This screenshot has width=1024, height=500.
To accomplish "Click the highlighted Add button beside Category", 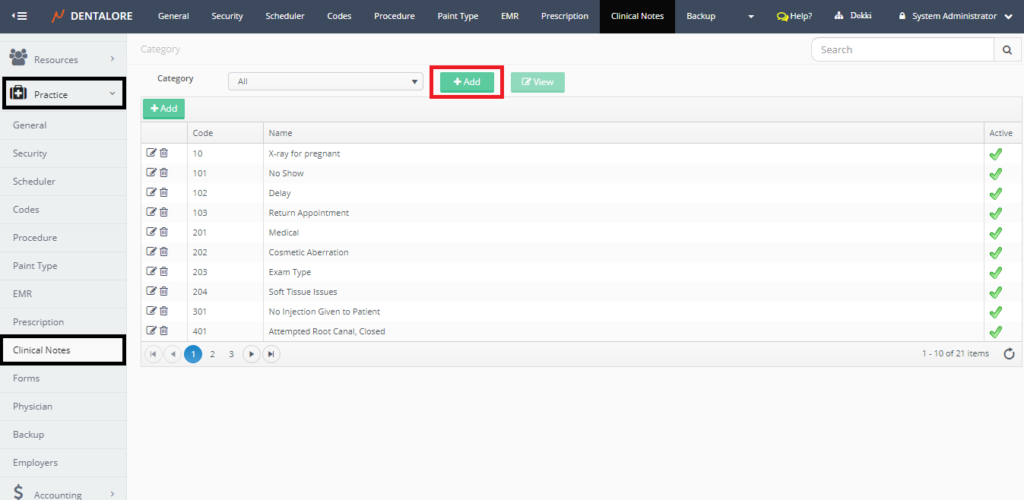I will click(466, 82).
